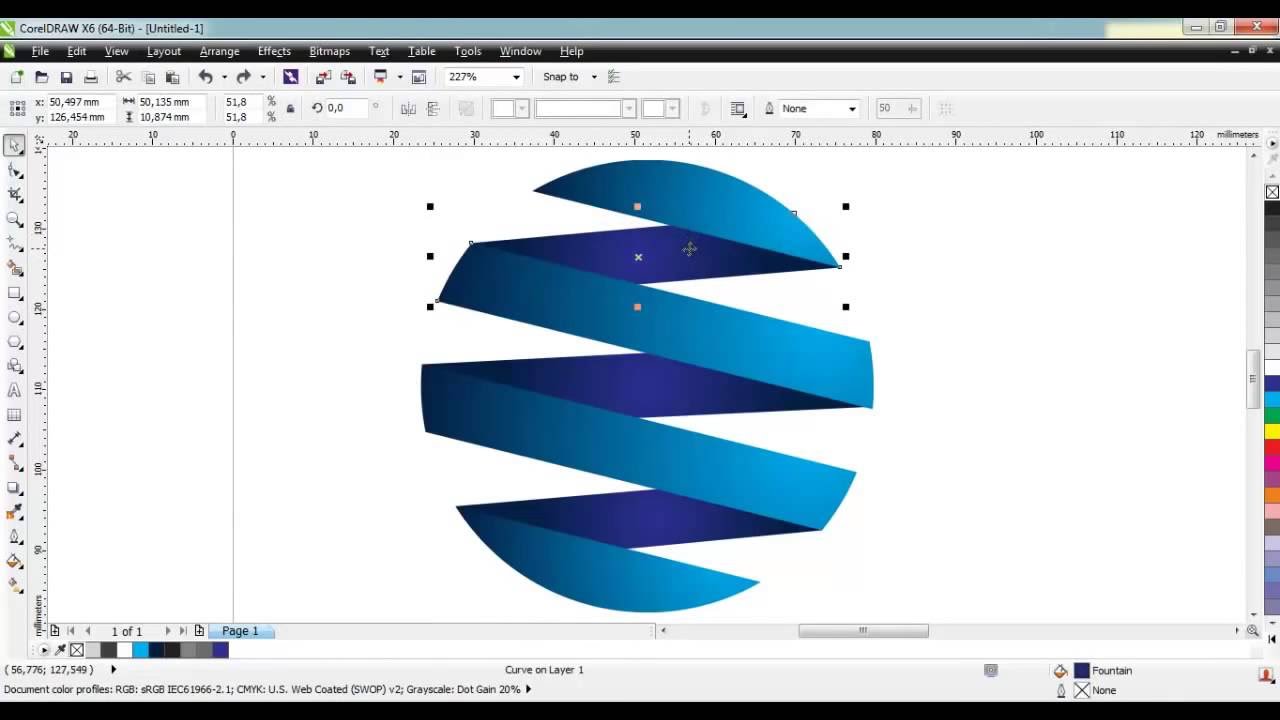This screenshot has width=1280, height=720.
Task: Open the Bitmaps menu
Action: [330, 51]
